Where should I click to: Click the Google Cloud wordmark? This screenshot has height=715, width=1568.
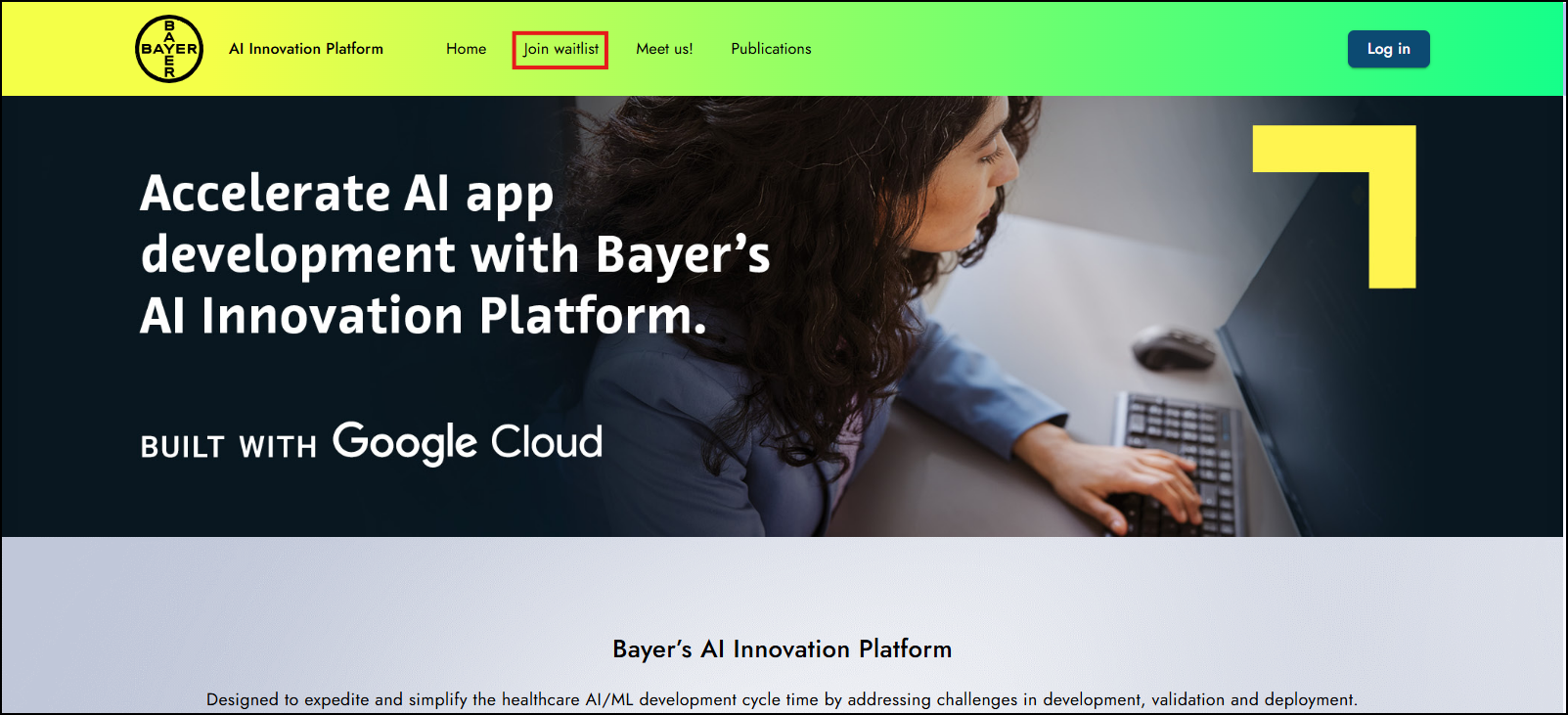[x=468, y=442]
